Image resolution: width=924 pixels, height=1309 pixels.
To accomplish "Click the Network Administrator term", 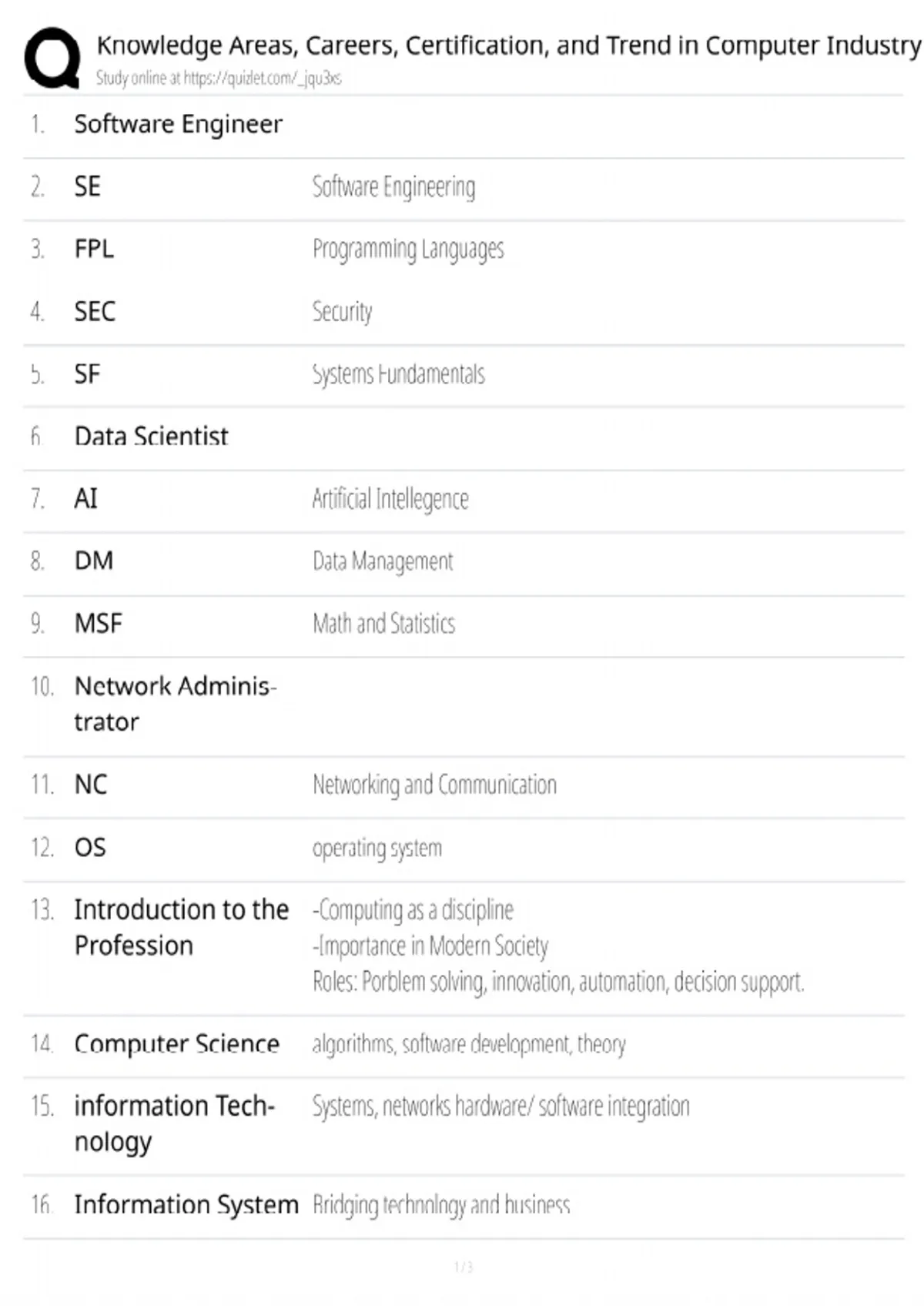I will [175, 703].
